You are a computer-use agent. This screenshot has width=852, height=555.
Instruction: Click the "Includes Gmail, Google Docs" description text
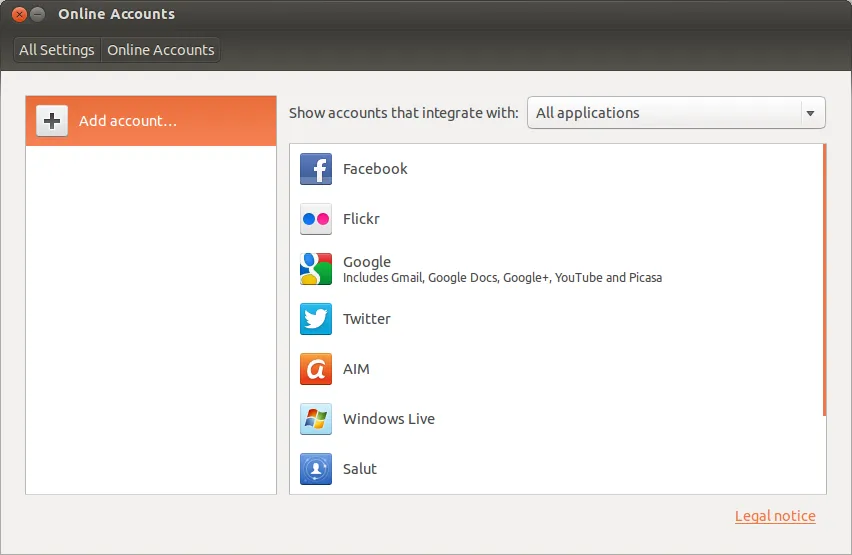tap(502, 278)
